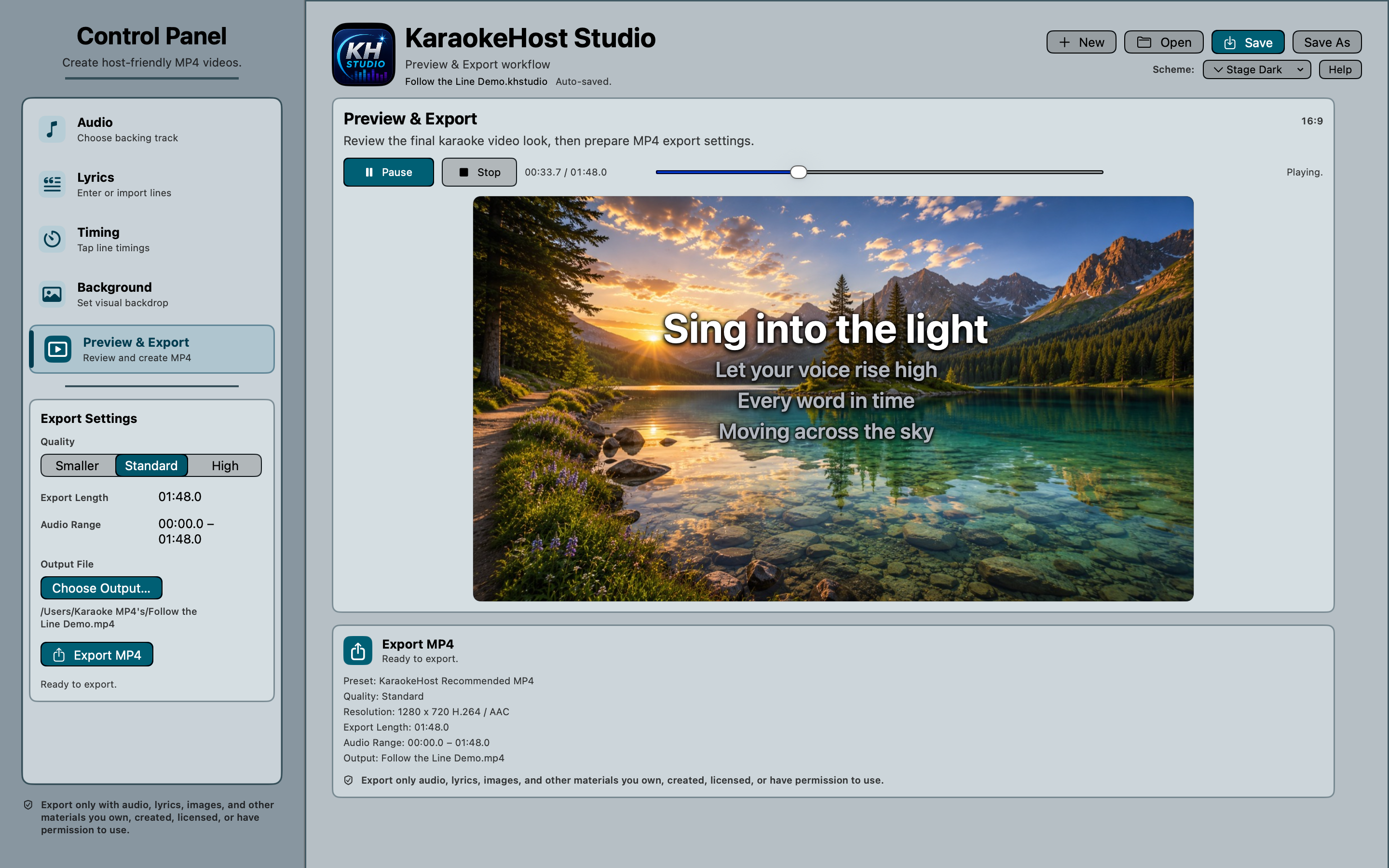Click 'Audio Range: 00:00.0 – 01:48.0' summary line
The width and height of the screenshot is (1389, 868).
click(x=416, y=742)
